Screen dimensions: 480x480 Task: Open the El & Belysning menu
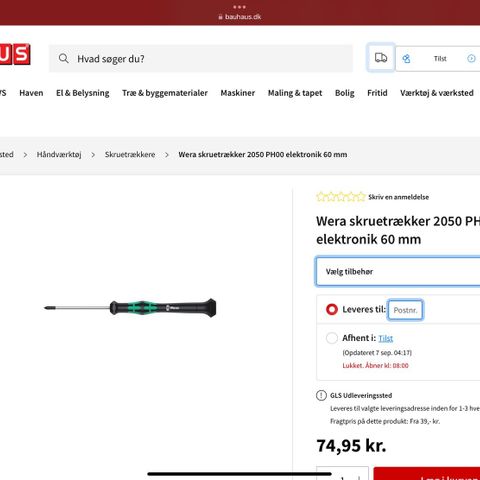83,93
